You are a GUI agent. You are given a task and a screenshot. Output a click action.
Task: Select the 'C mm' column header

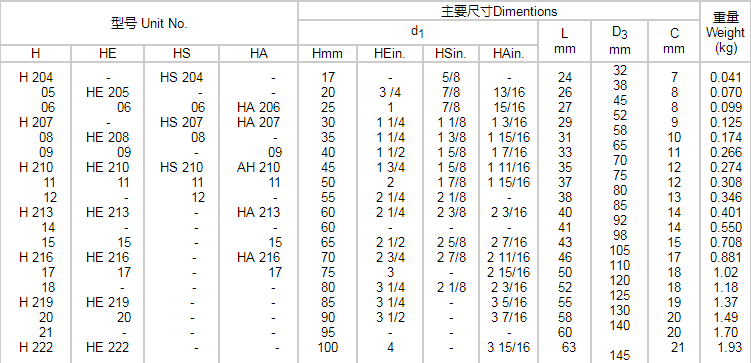pyautogui.click(x=673, y=41)
